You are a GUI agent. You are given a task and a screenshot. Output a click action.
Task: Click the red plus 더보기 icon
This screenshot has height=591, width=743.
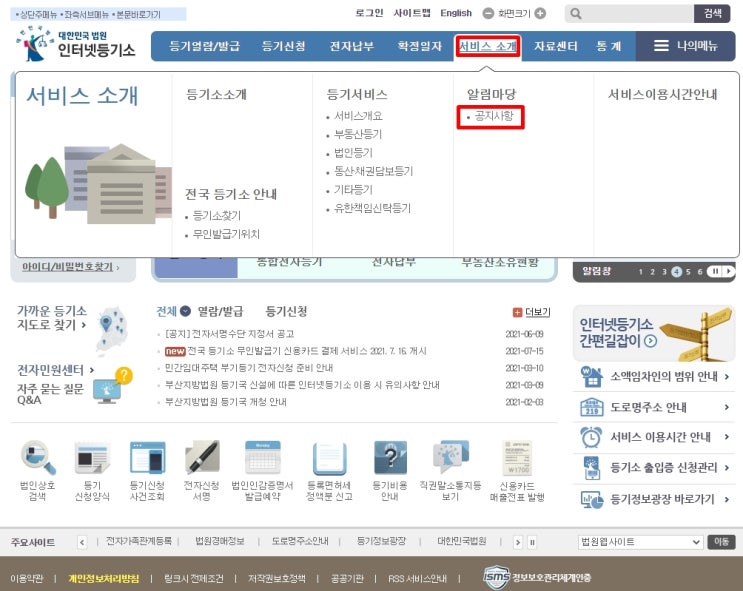(x=517, y=312)
